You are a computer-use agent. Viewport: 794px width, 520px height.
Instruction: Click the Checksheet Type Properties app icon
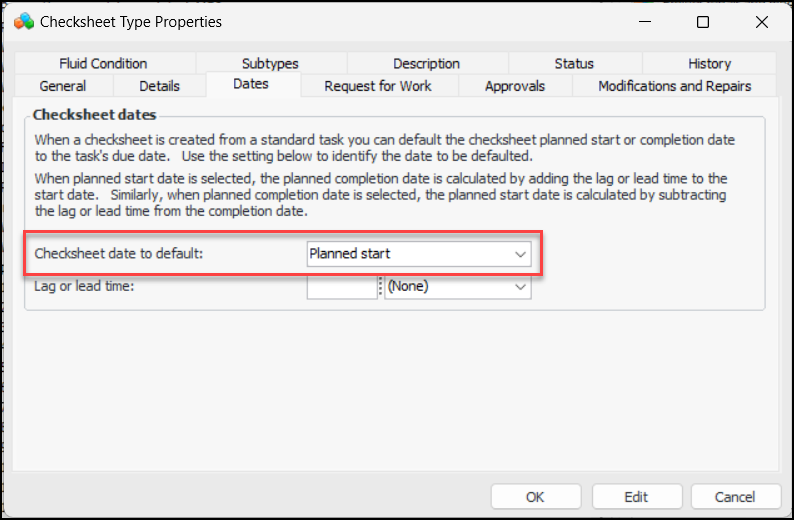pyautogui.click(x=24, y=21)
